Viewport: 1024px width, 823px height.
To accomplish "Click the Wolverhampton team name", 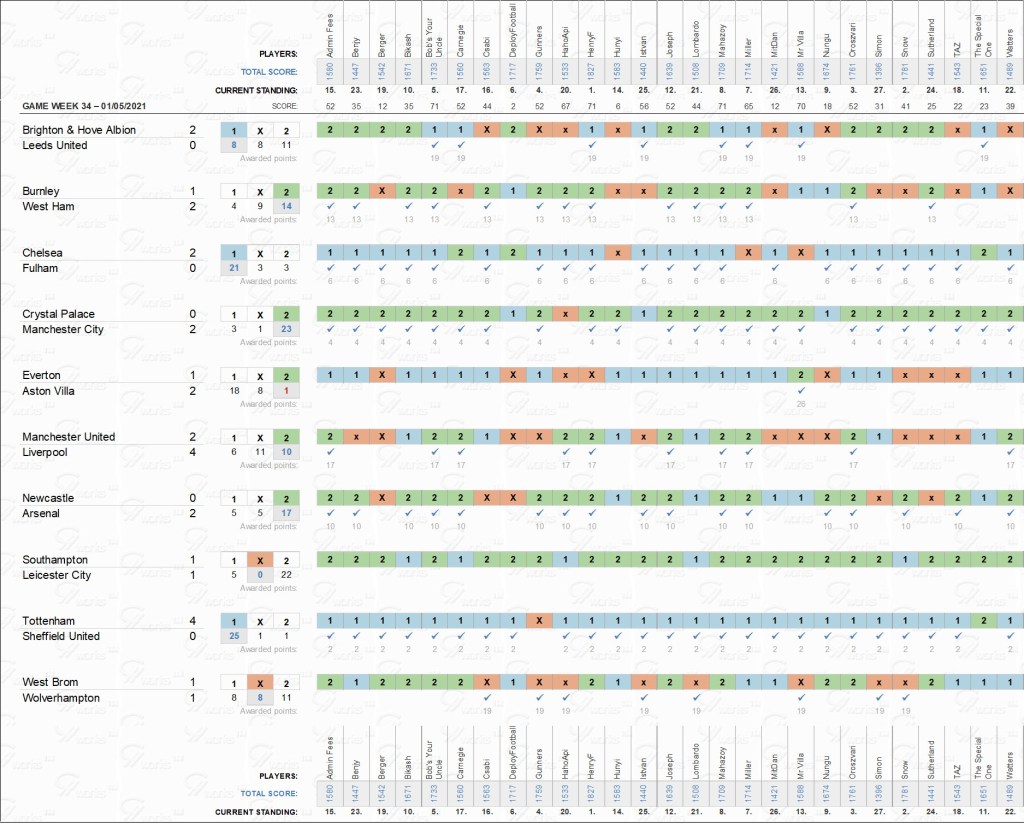I will pos(62,698).
